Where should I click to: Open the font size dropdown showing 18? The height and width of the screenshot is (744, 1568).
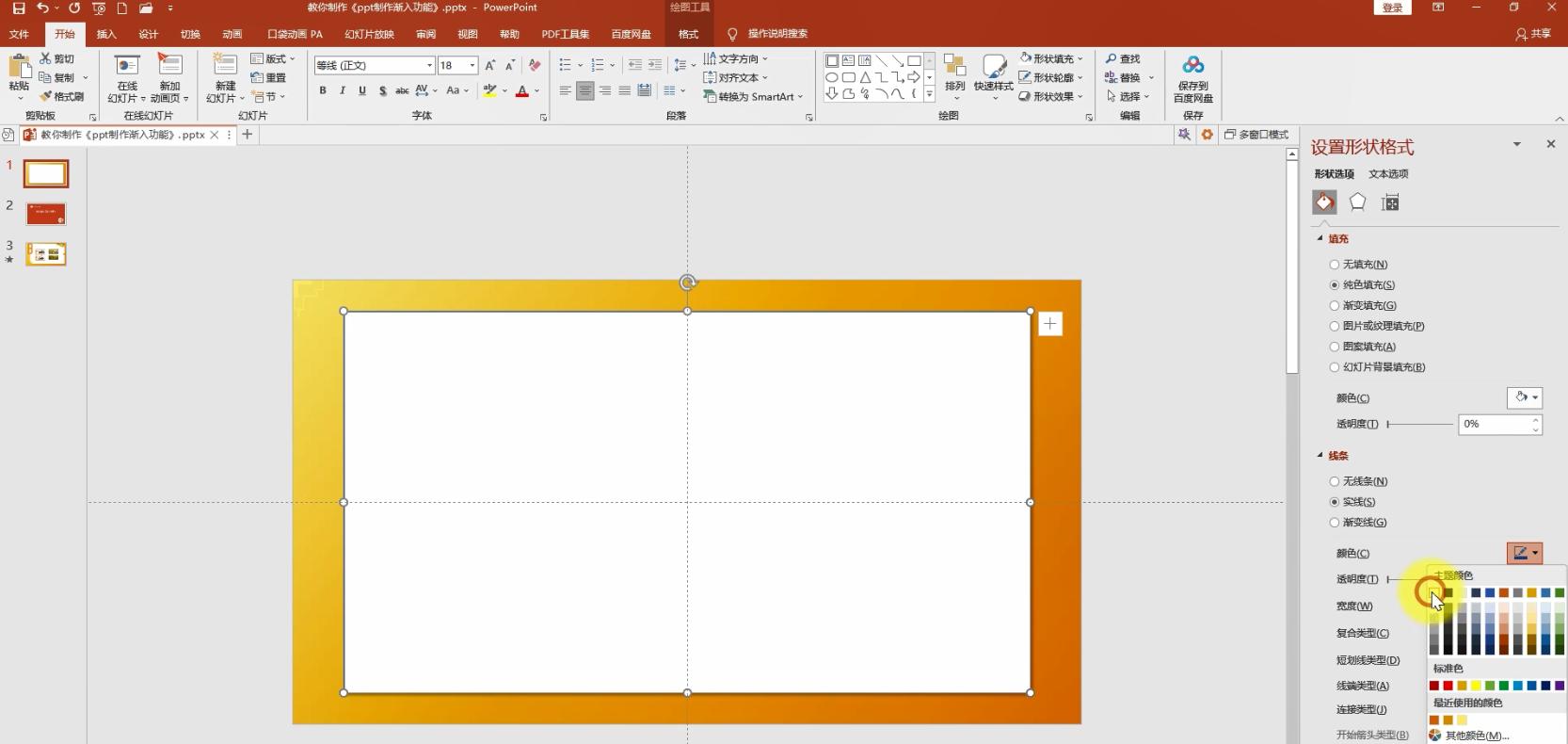[x=472, y=65]
